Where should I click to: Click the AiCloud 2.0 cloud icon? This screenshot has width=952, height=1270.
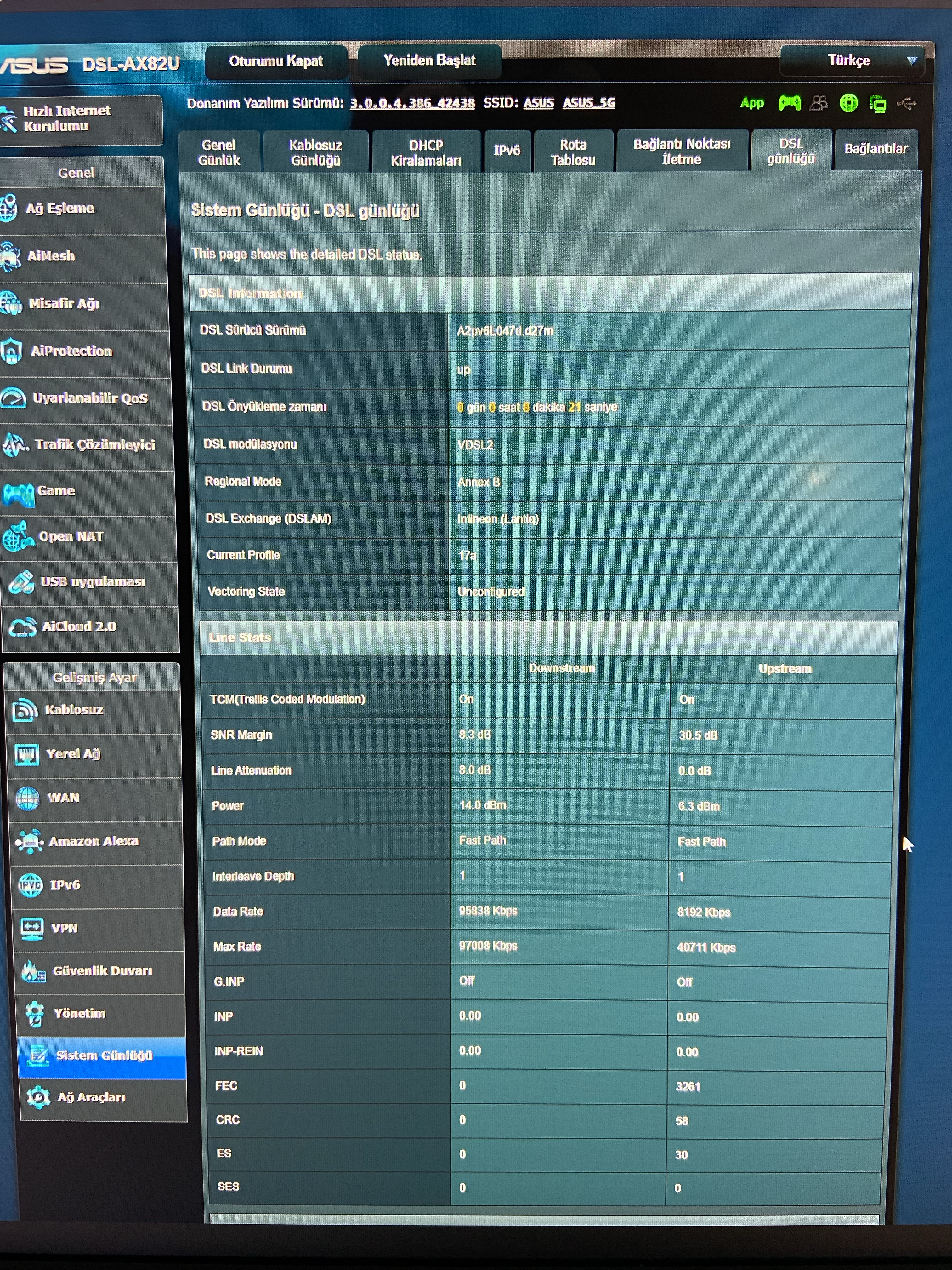pos(22,627)
